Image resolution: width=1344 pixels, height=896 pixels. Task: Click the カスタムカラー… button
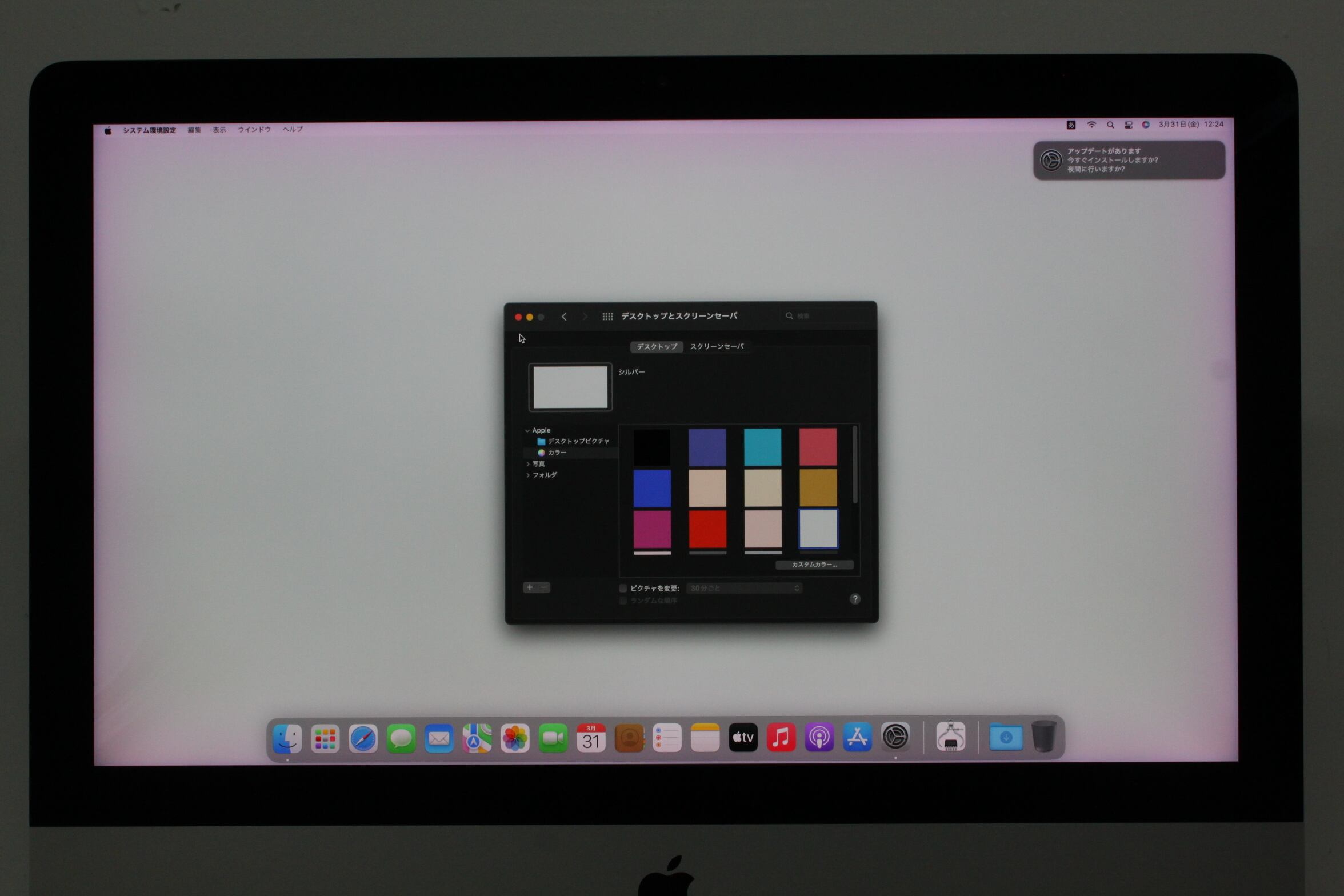click(814, 565)
